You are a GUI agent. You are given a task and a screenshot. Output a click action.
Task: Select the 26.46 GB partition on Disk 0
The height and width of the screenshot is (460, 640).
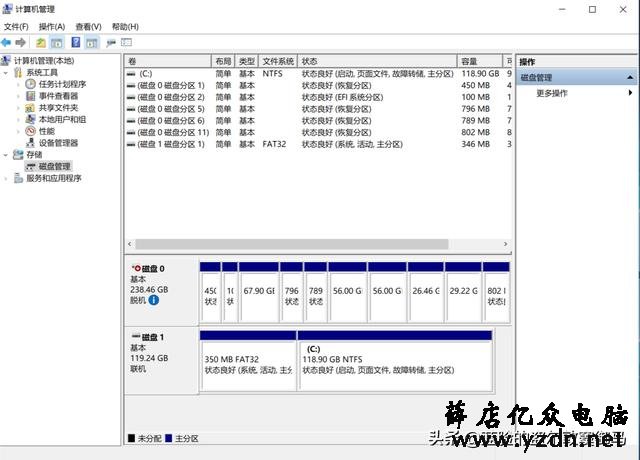[426, 292]
